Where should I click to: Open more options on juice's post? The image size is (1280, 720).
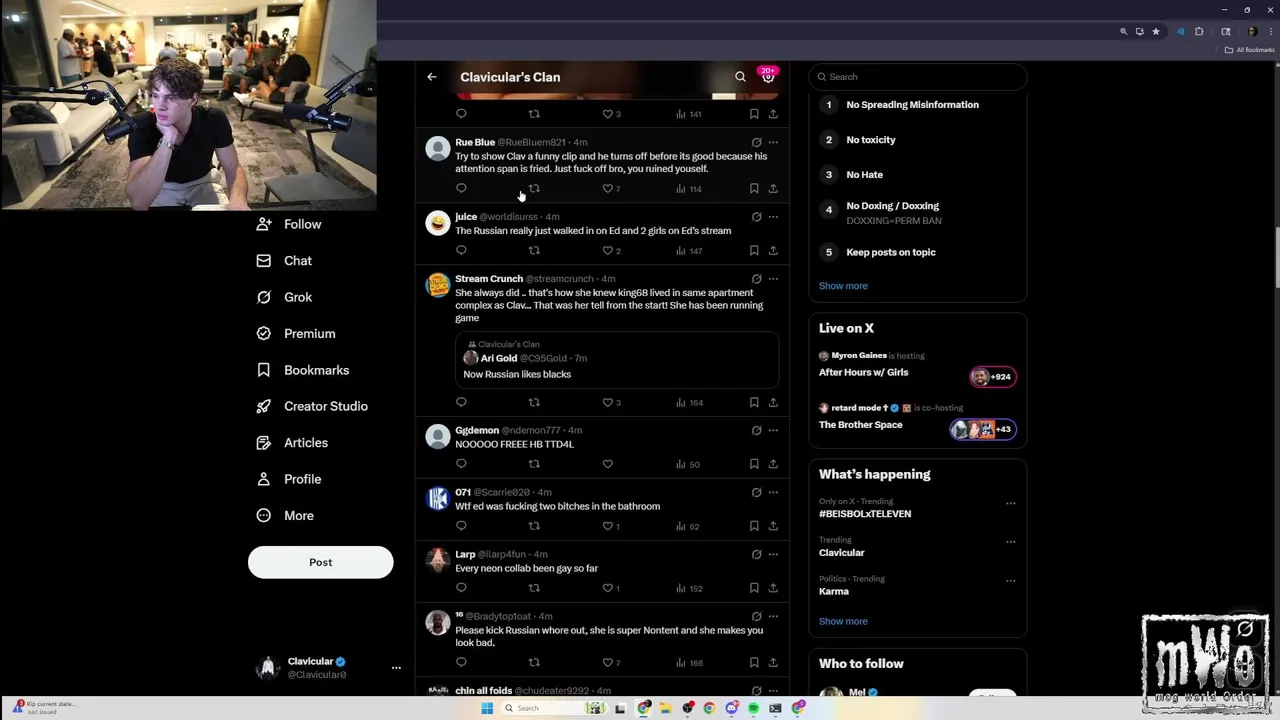click(x=773, y=217)
